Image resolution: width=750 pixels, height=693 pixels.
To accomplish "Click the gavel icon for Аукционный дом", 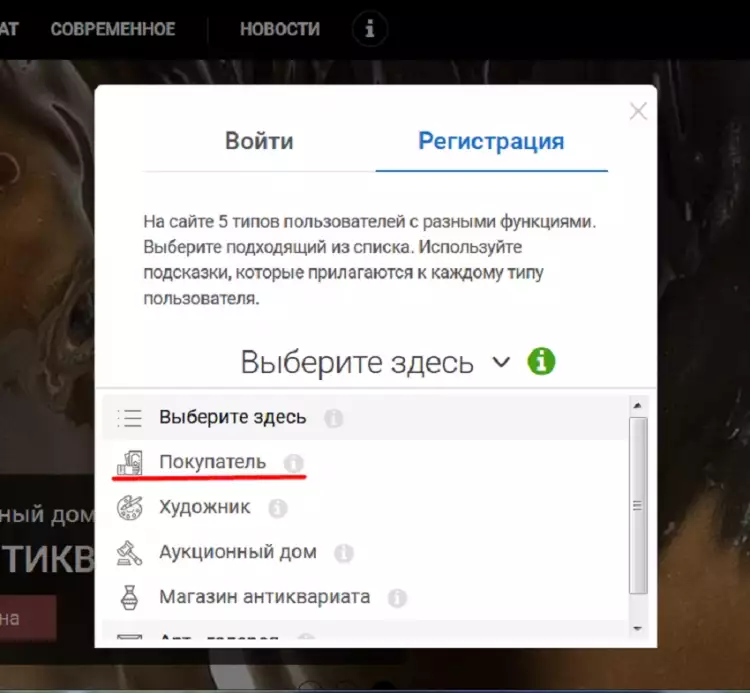I will point(130,553).
